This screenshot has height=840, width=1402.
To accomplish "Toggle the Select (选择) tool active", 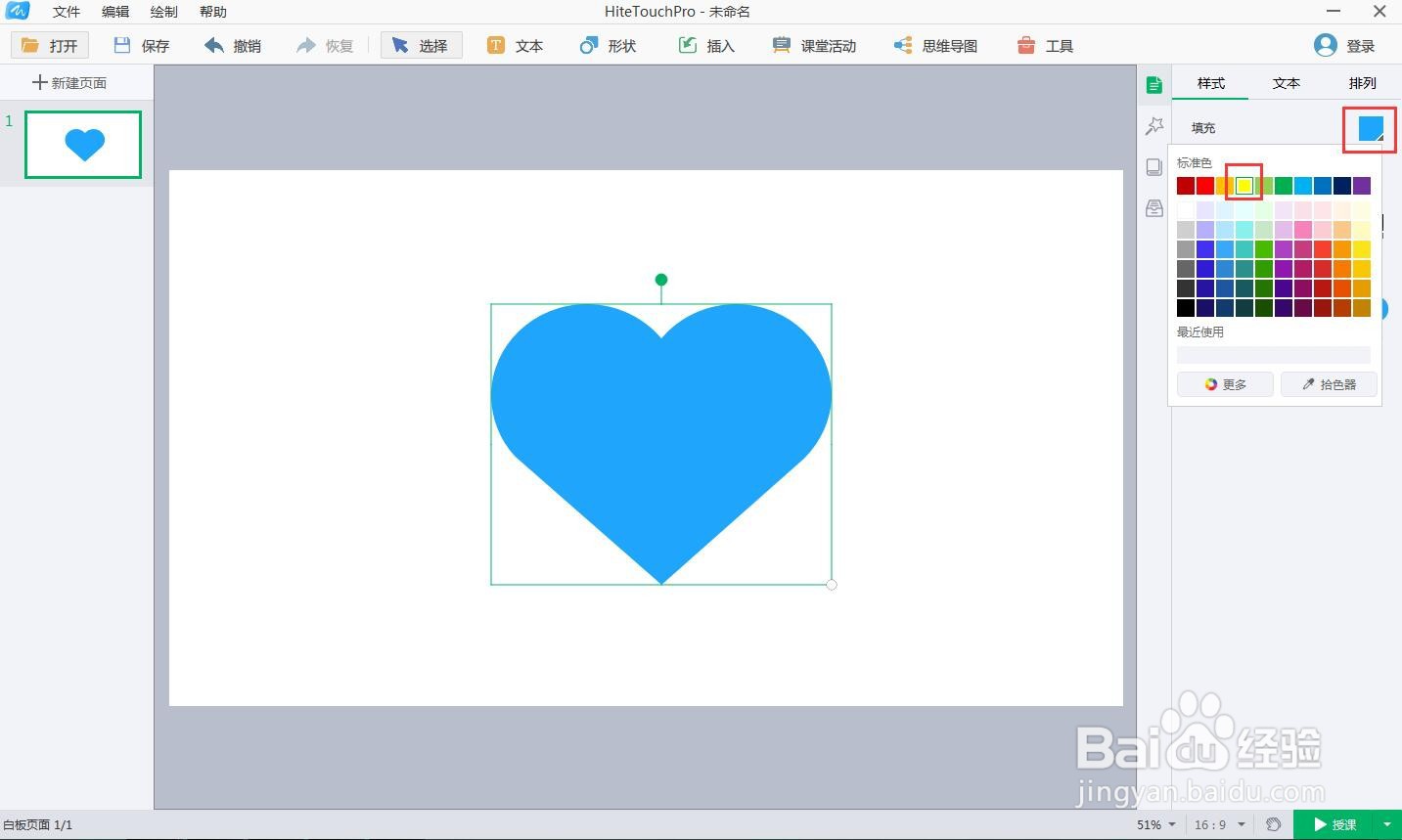I will (421, 45).
